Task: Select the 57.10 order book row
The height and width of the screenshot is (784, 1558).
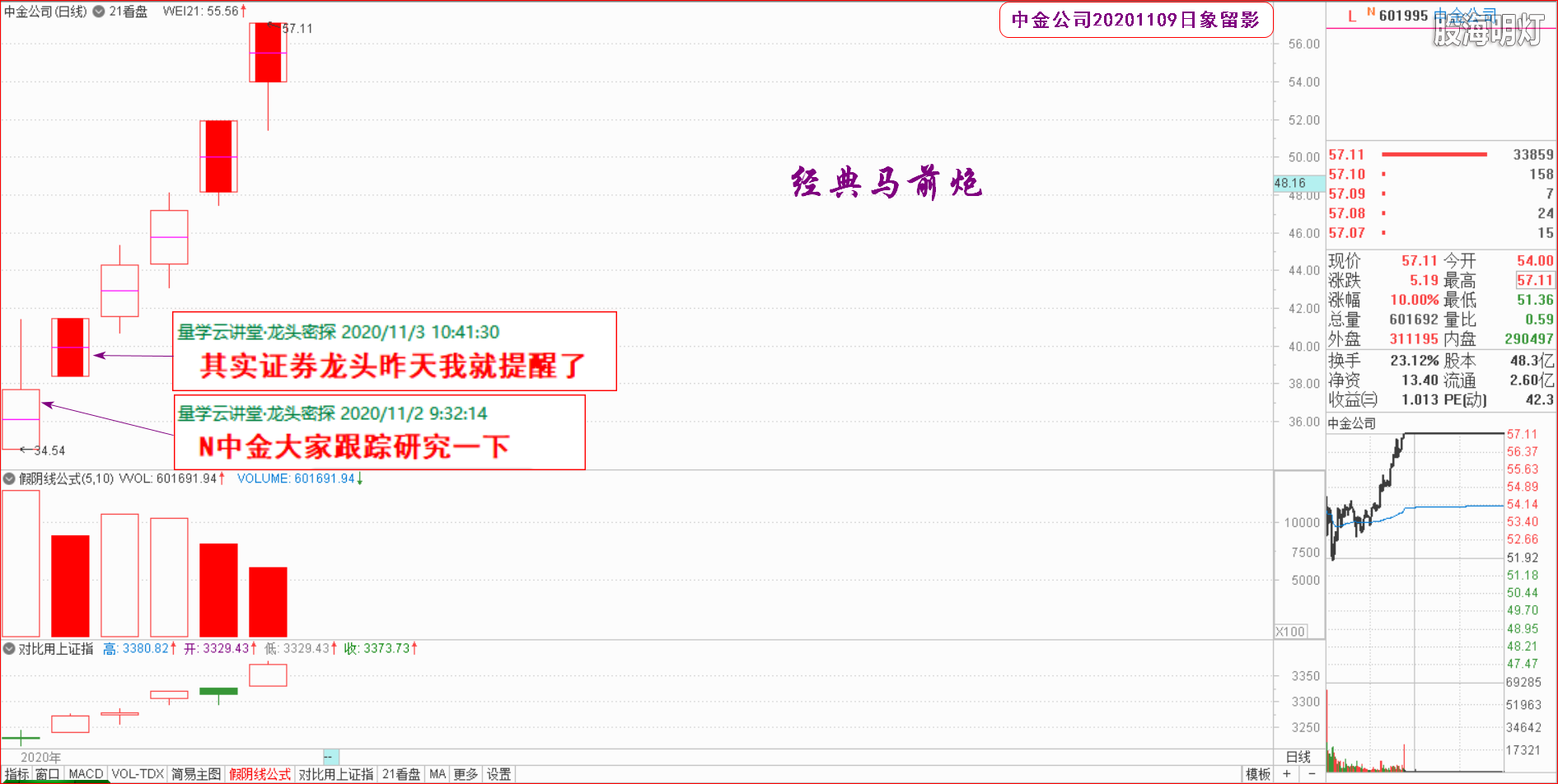Action: (1441, 175)
